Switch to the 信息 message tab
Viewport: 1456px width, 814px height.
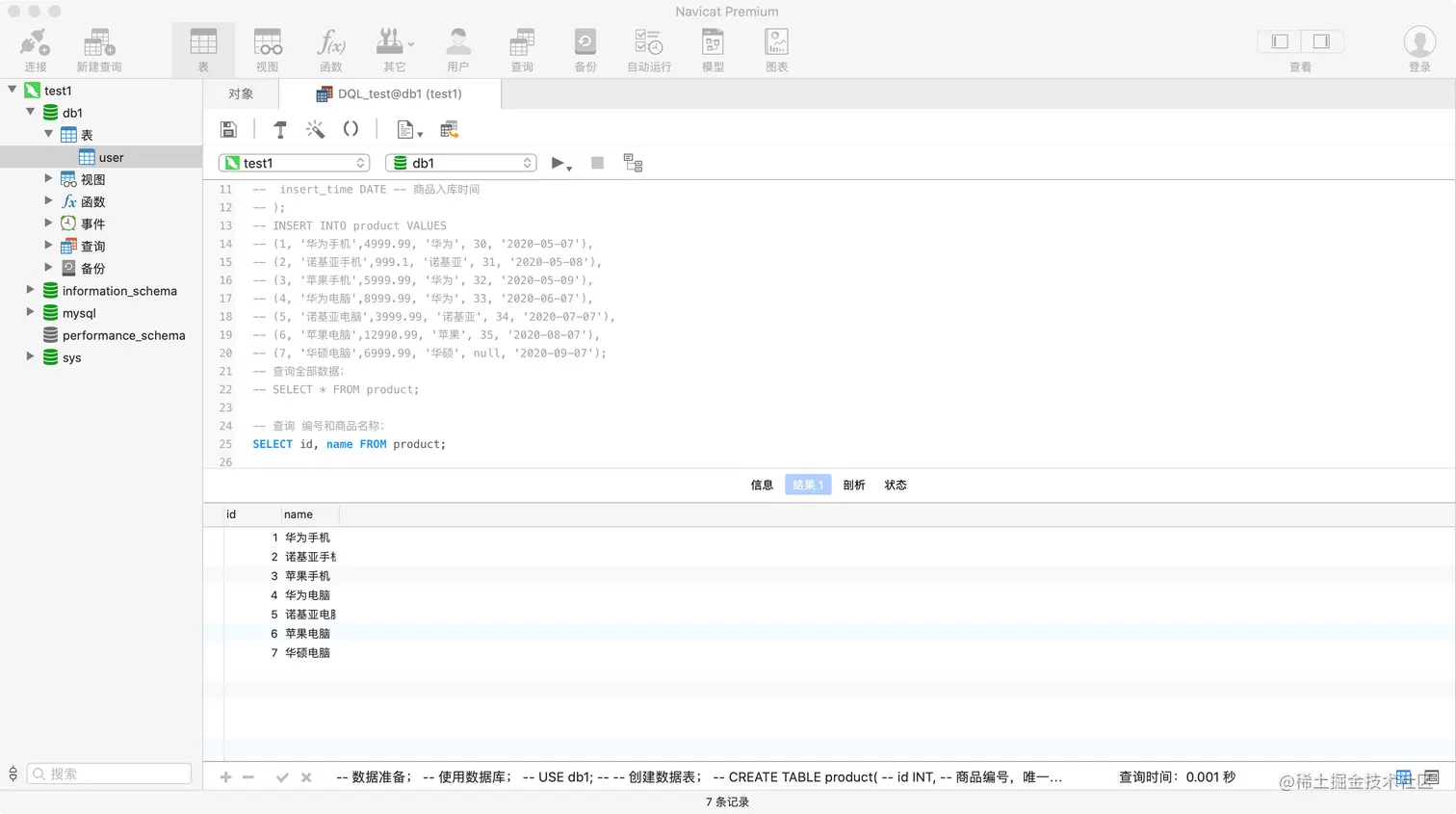tap(762, 485)
